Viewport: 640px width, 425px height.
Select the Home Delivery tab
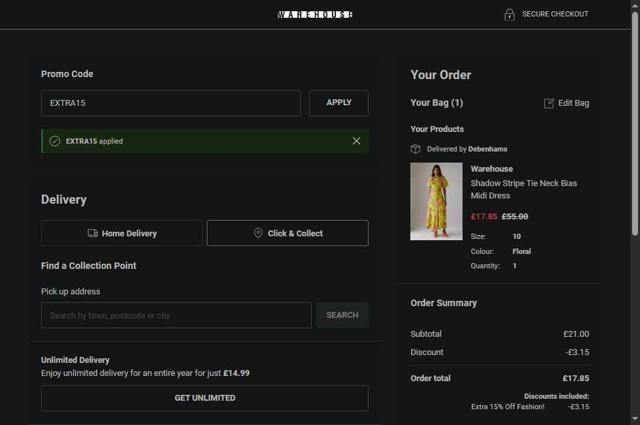pos(122,233)
